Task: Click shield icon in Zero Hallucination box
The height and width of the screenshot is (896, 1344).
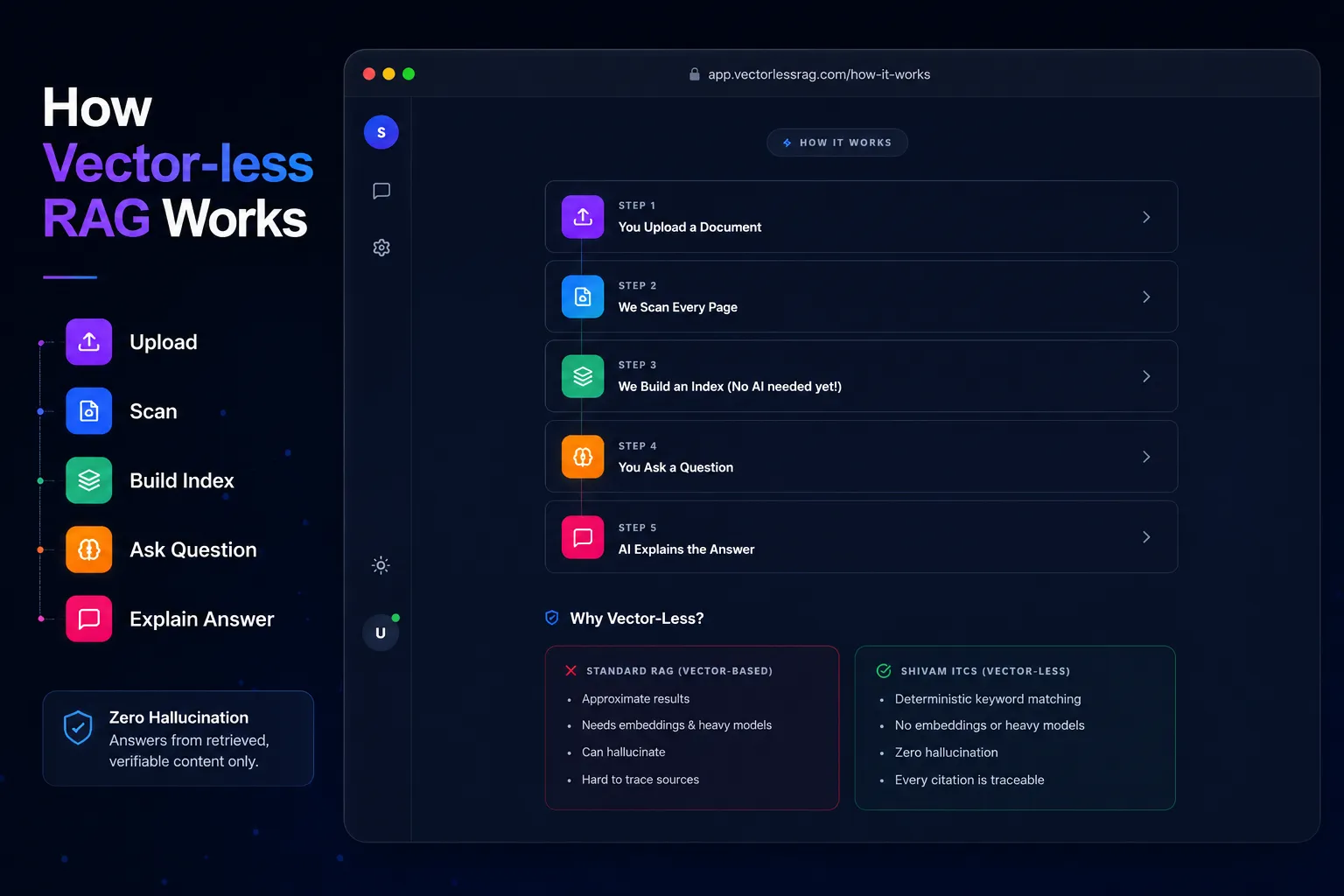Action: 78,728
